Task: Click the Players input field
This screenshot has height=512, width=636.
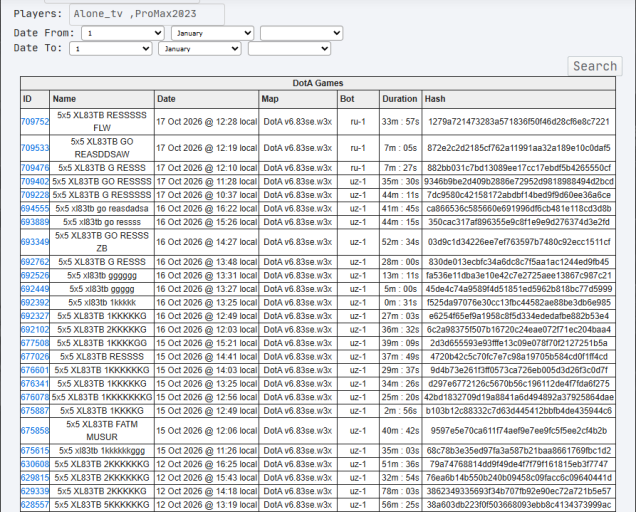Action: (147, 14)
